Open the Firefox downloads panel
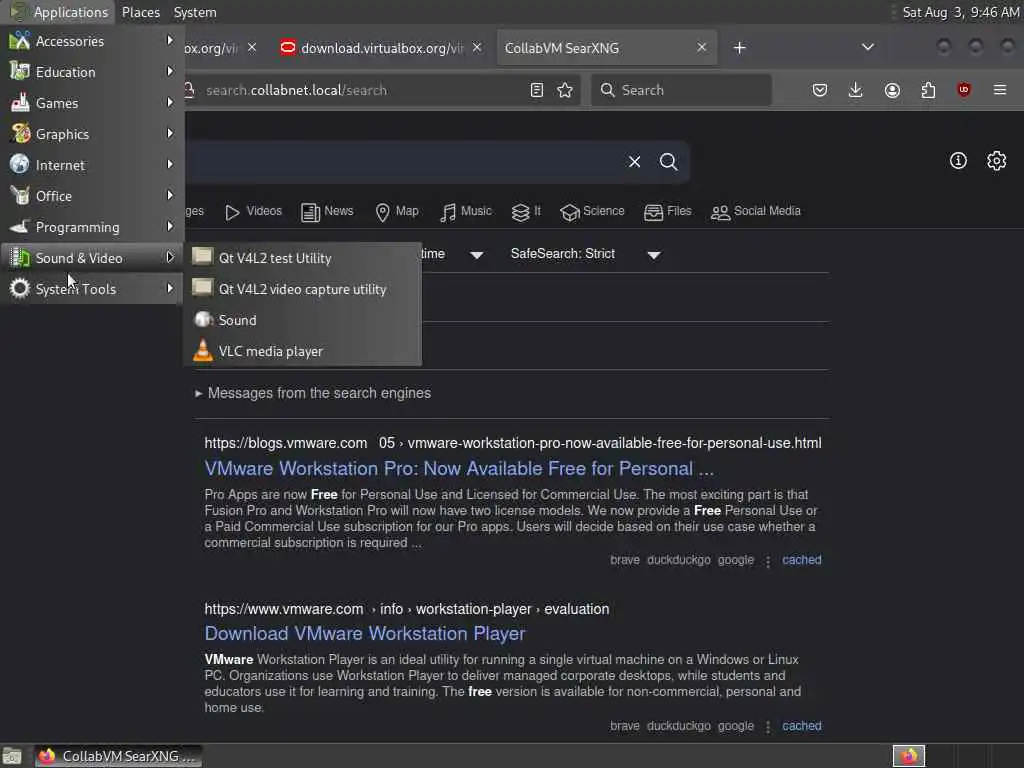 [x=856, y=90]
